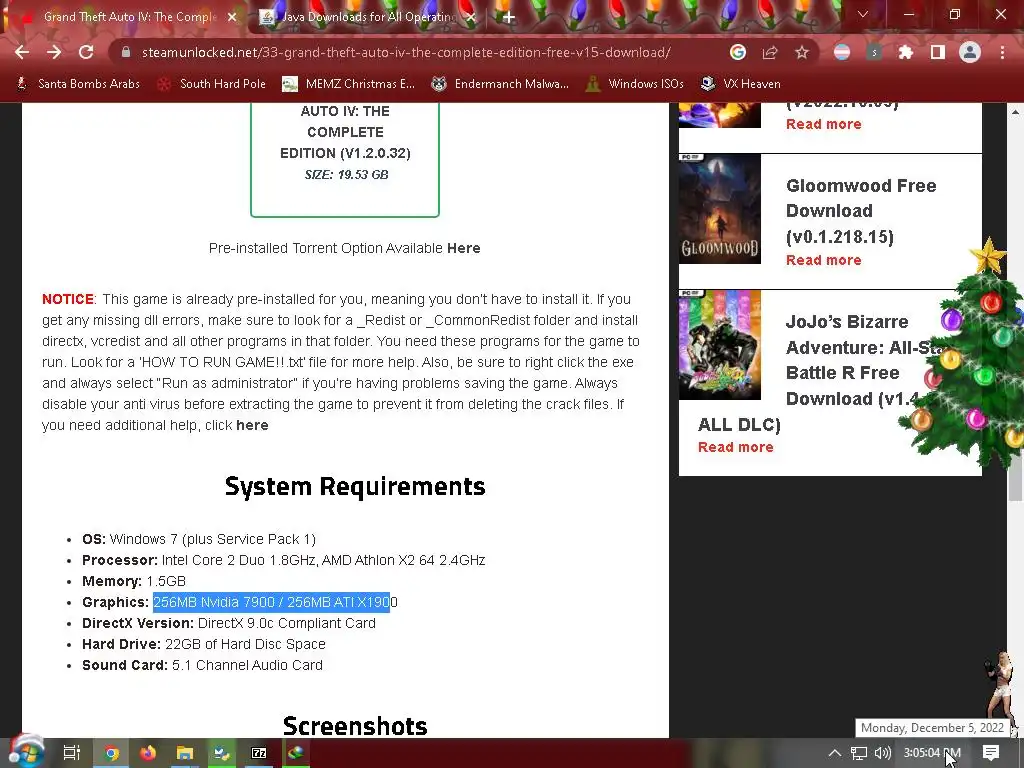The height and width of the screenshot is (768, 1024).
Task: Toggle the browser side panel
Action: pyautogui.click(x=938, y=52)
